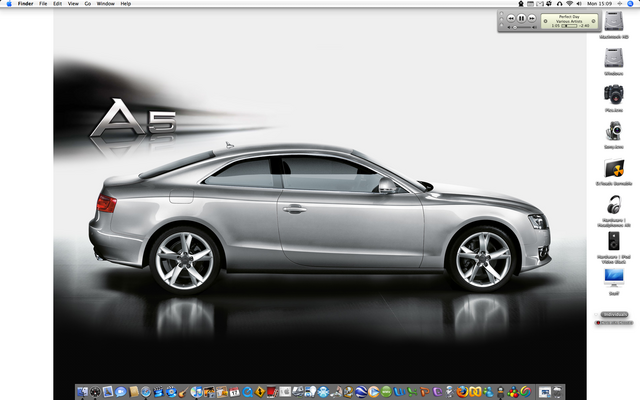The width and height of the screenshot is (640, 400).
Task: Click the Mon 15:09 clock
Action: (600, 3)
